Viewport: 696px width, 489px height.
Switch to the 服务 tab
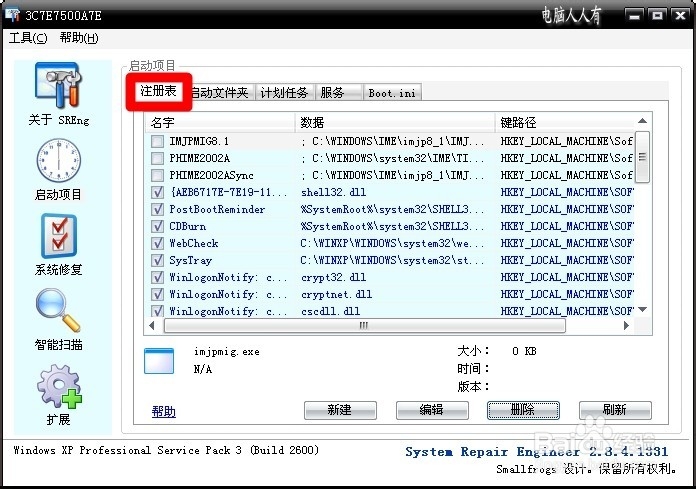pyautogui.click(x=339, y=93)
